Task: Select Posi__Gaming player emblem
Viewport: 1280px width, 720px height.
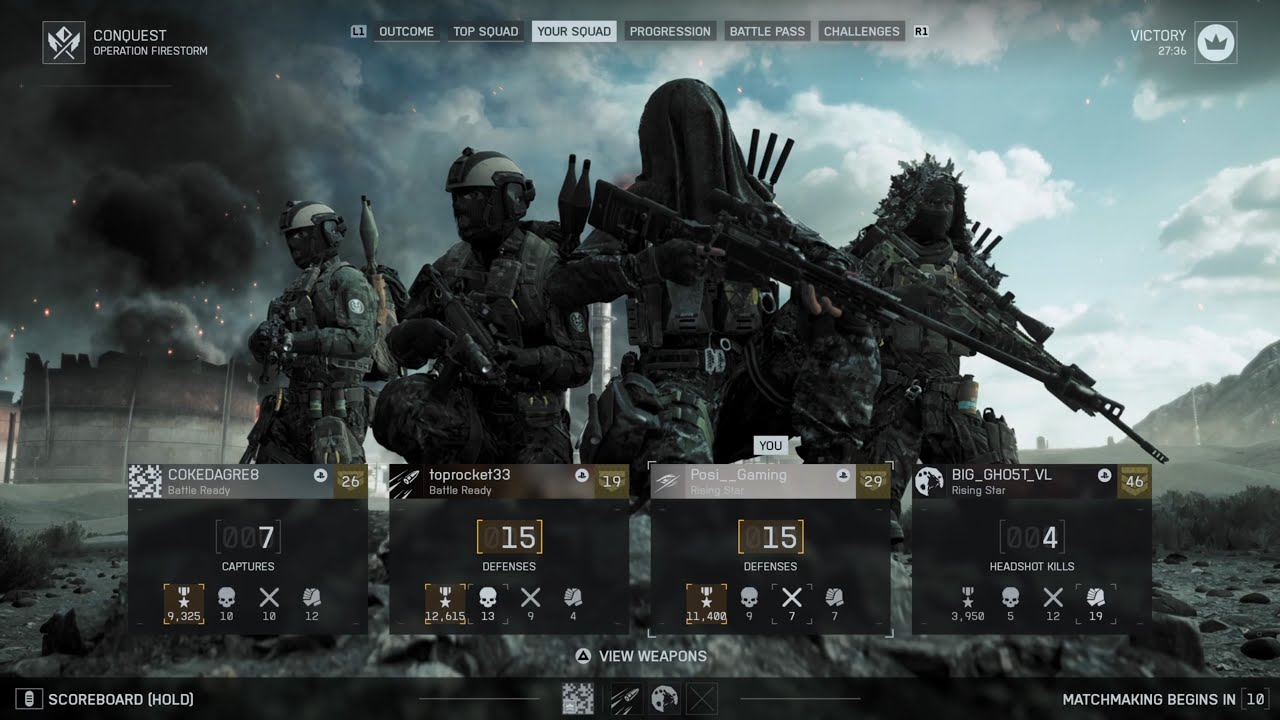Action: coord(667,481)
